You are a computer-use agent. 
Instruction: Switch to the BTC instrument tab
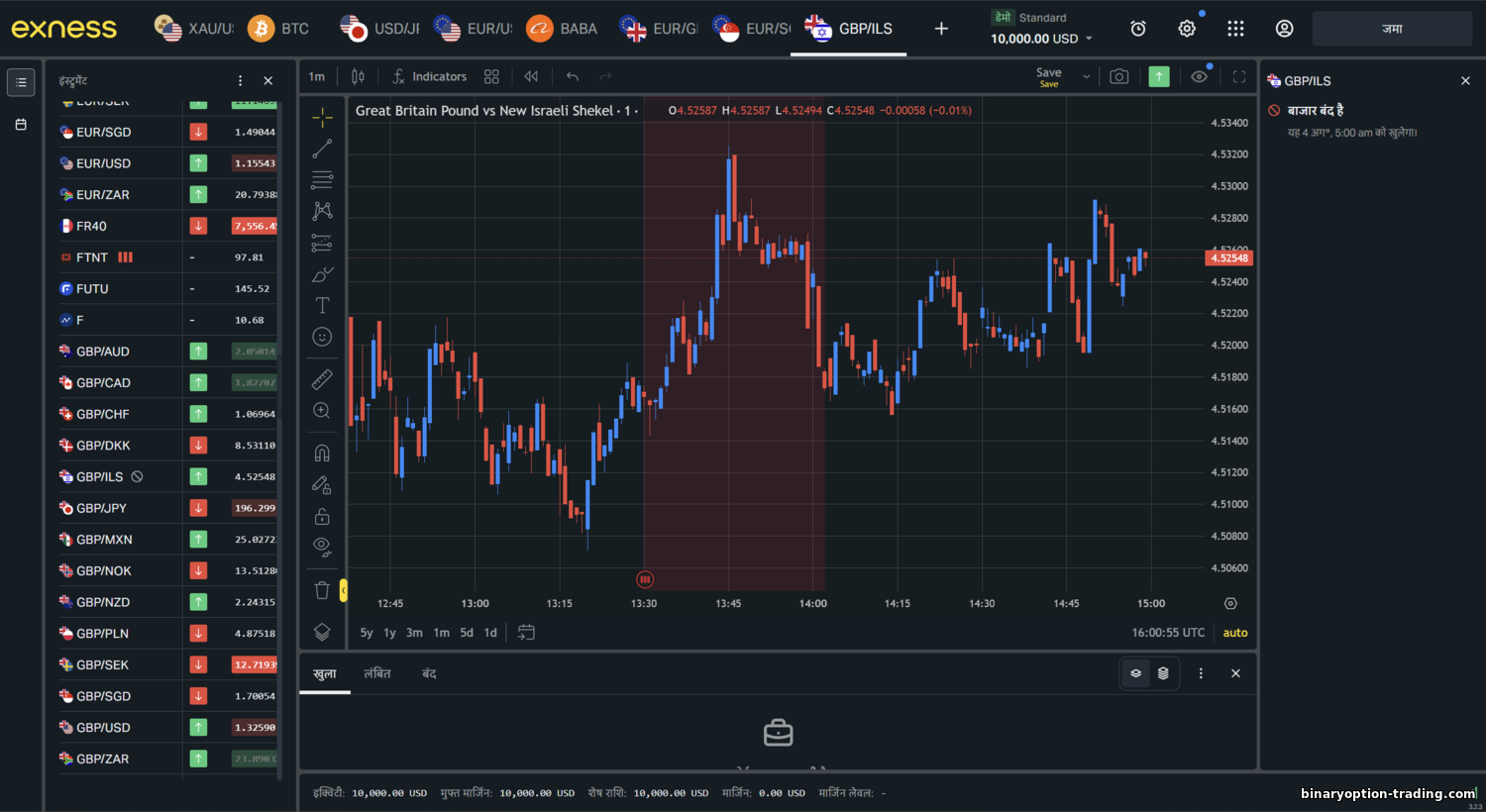point(278,29)
